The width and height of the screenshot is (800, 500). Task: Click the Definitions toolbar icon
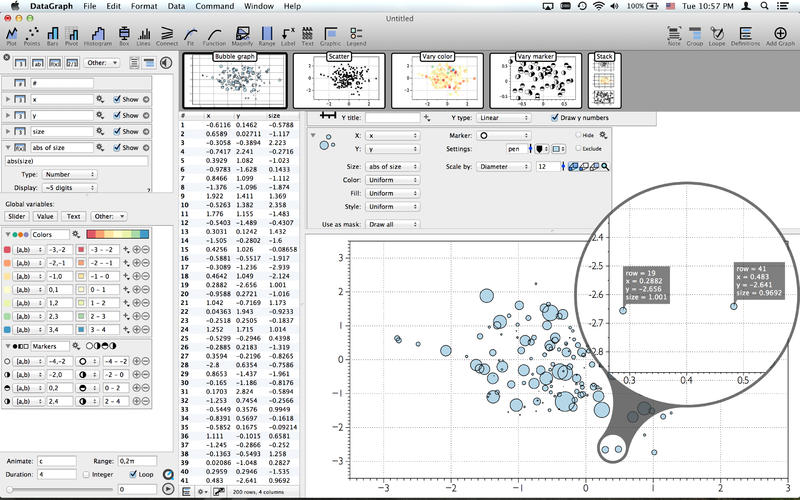pos(745,35)
